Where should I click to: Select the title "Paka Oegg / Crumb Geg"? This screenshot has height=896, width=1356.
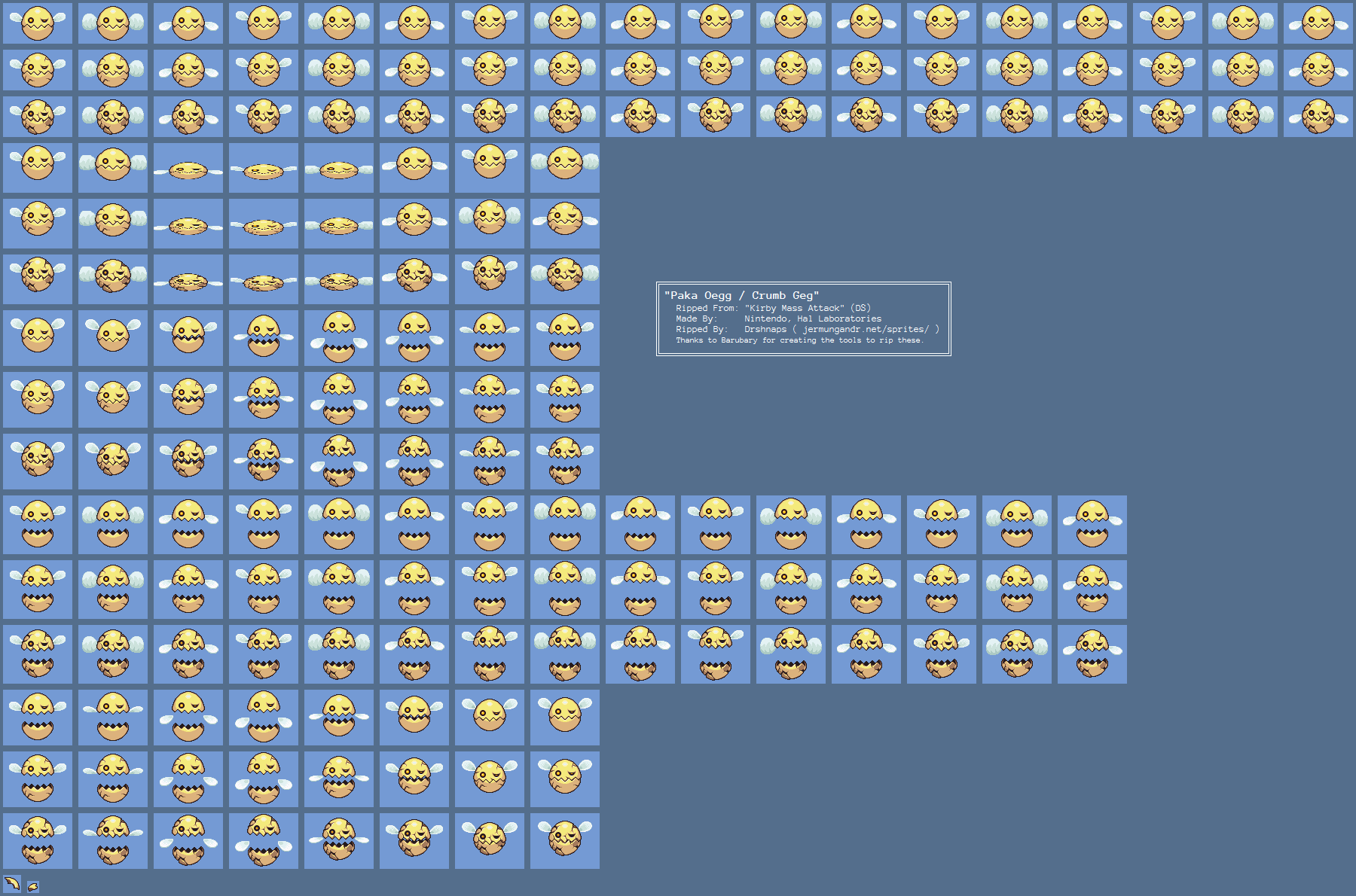point(741,295)
